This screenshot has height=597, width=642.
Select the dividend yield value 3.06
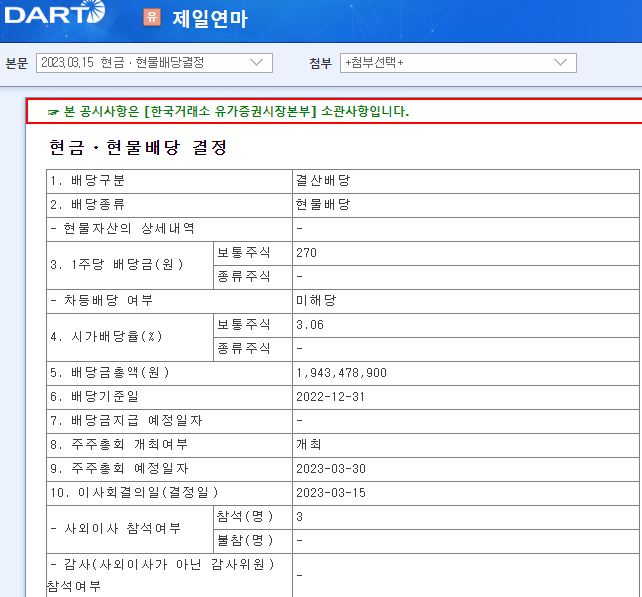(310, 325)
